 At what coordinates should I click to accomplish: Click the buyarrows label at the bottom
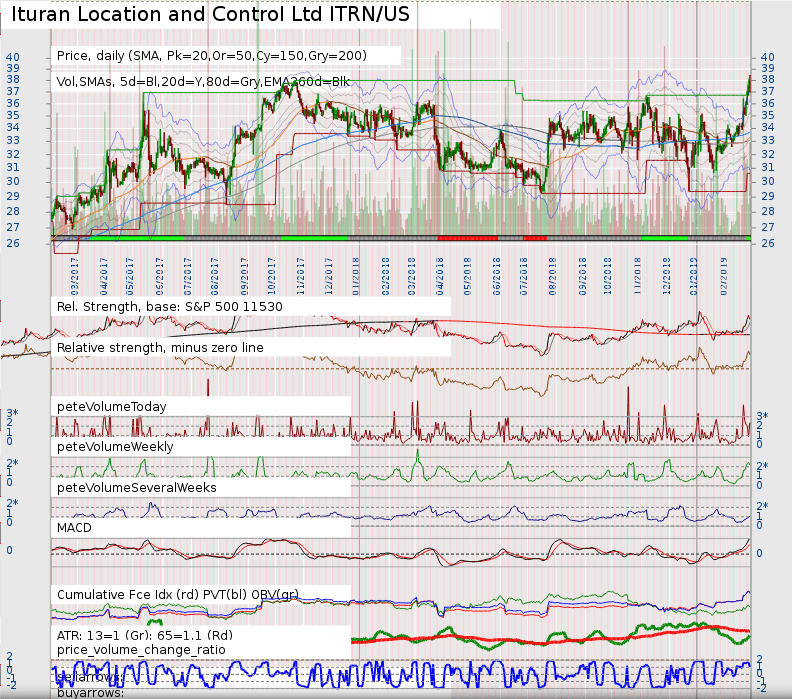(x=90, y=692)
